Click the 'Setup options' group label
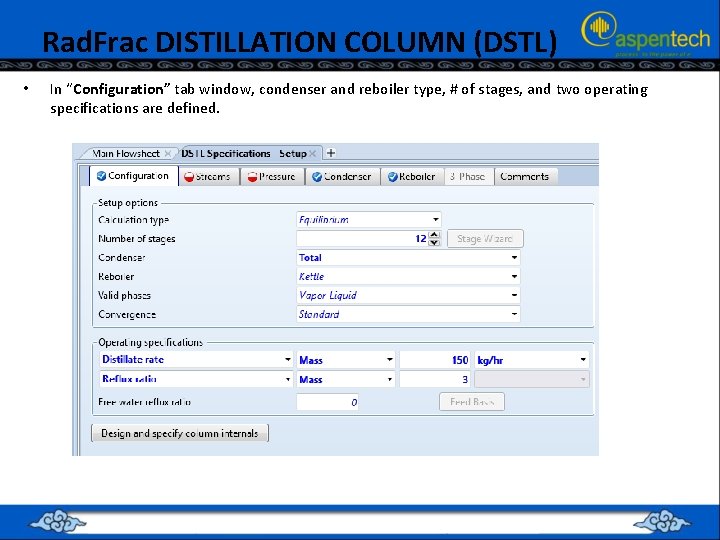Screen dimensions: 720x540 128,203
